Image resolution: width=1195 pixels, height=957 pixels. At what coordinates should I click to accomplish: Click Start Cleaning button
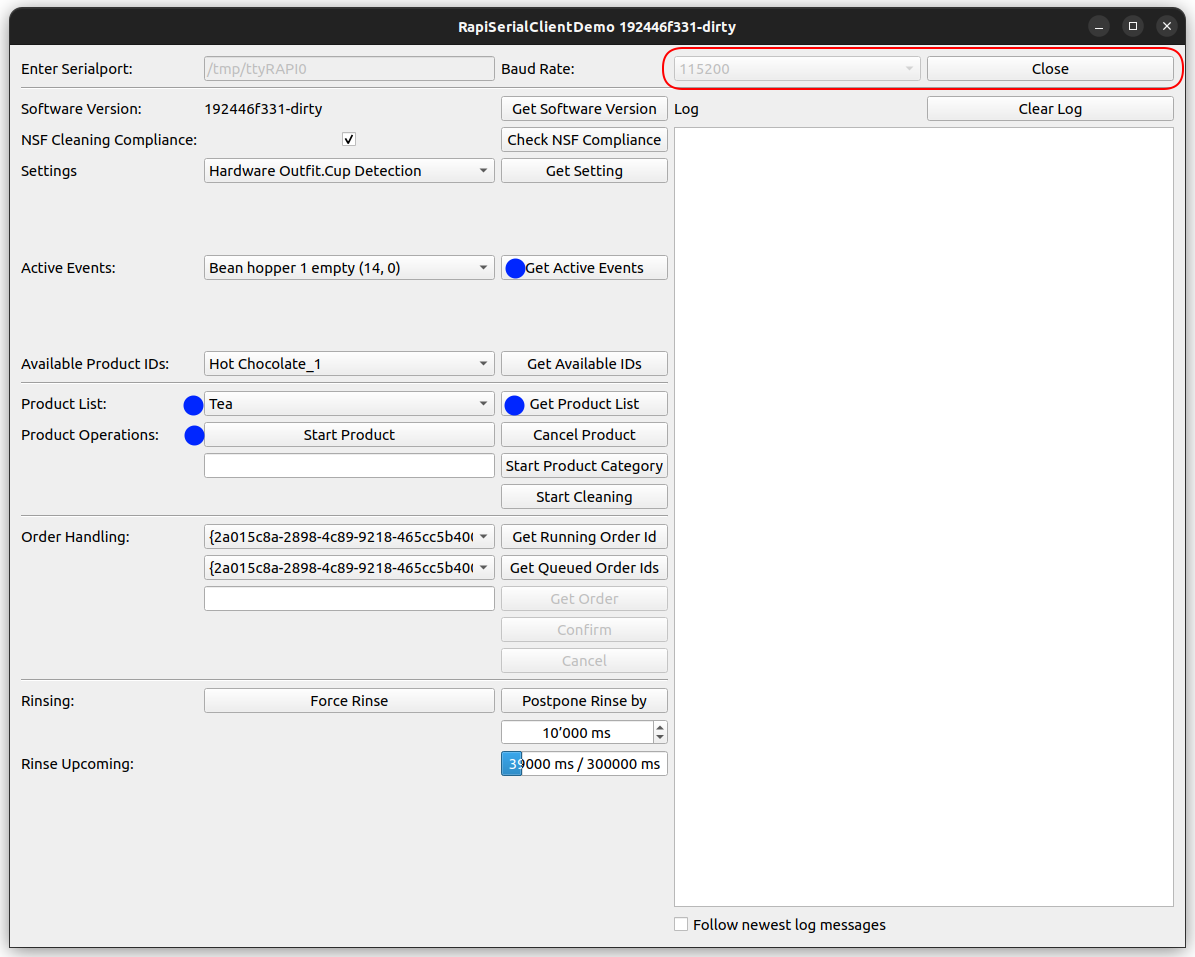coord(584,497)
